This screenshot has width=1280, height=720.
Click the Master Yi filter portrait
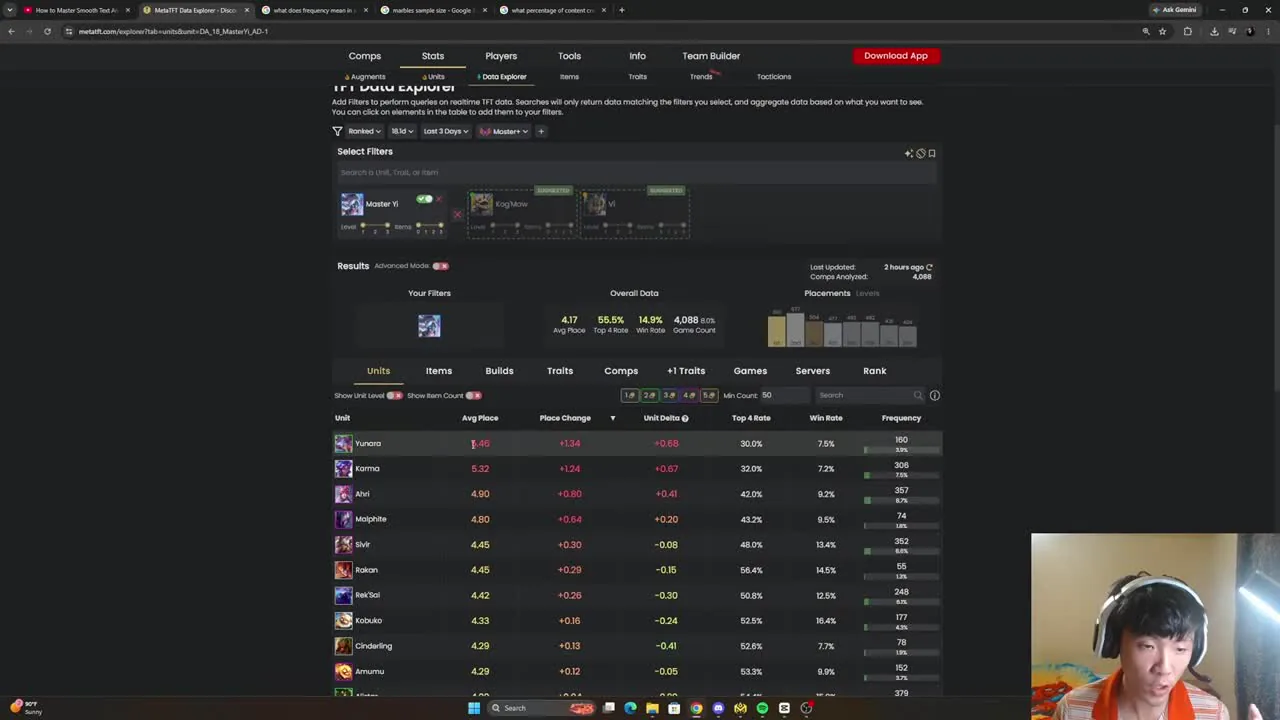[352, 204]
